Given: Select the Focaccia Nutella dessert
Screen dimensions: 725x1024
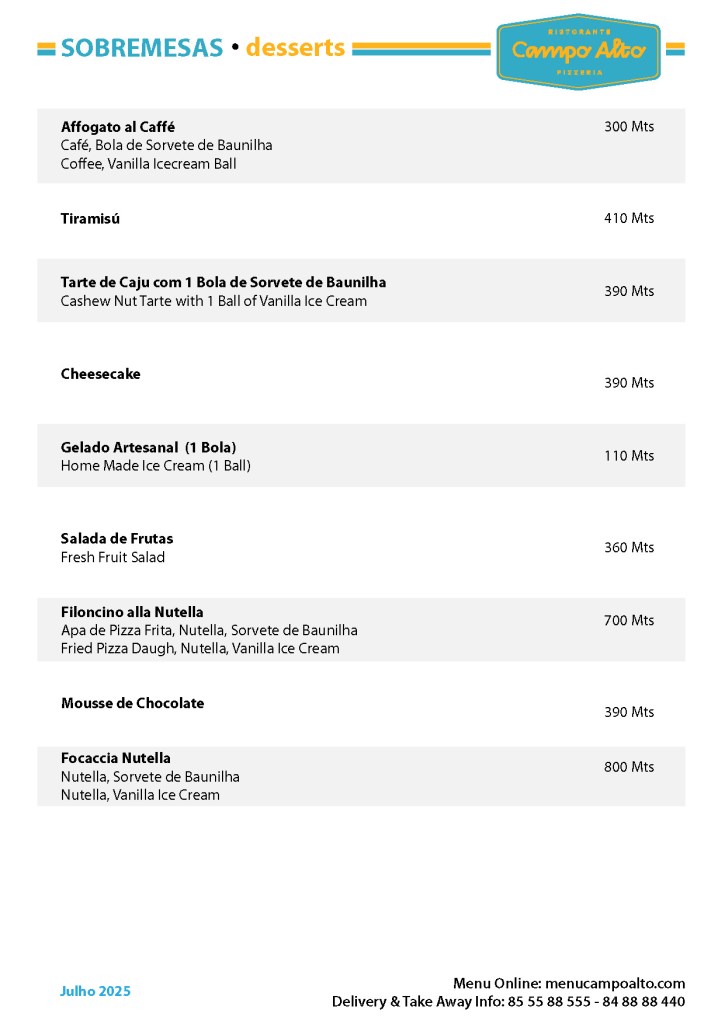Looking at the screenshot, I should [x=116, y=758].
